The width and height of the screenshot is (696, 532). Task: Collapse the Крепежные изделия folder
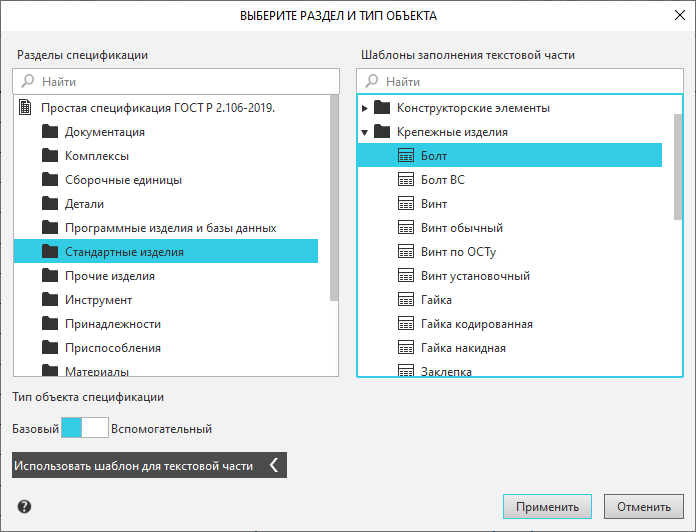point(365,132)
